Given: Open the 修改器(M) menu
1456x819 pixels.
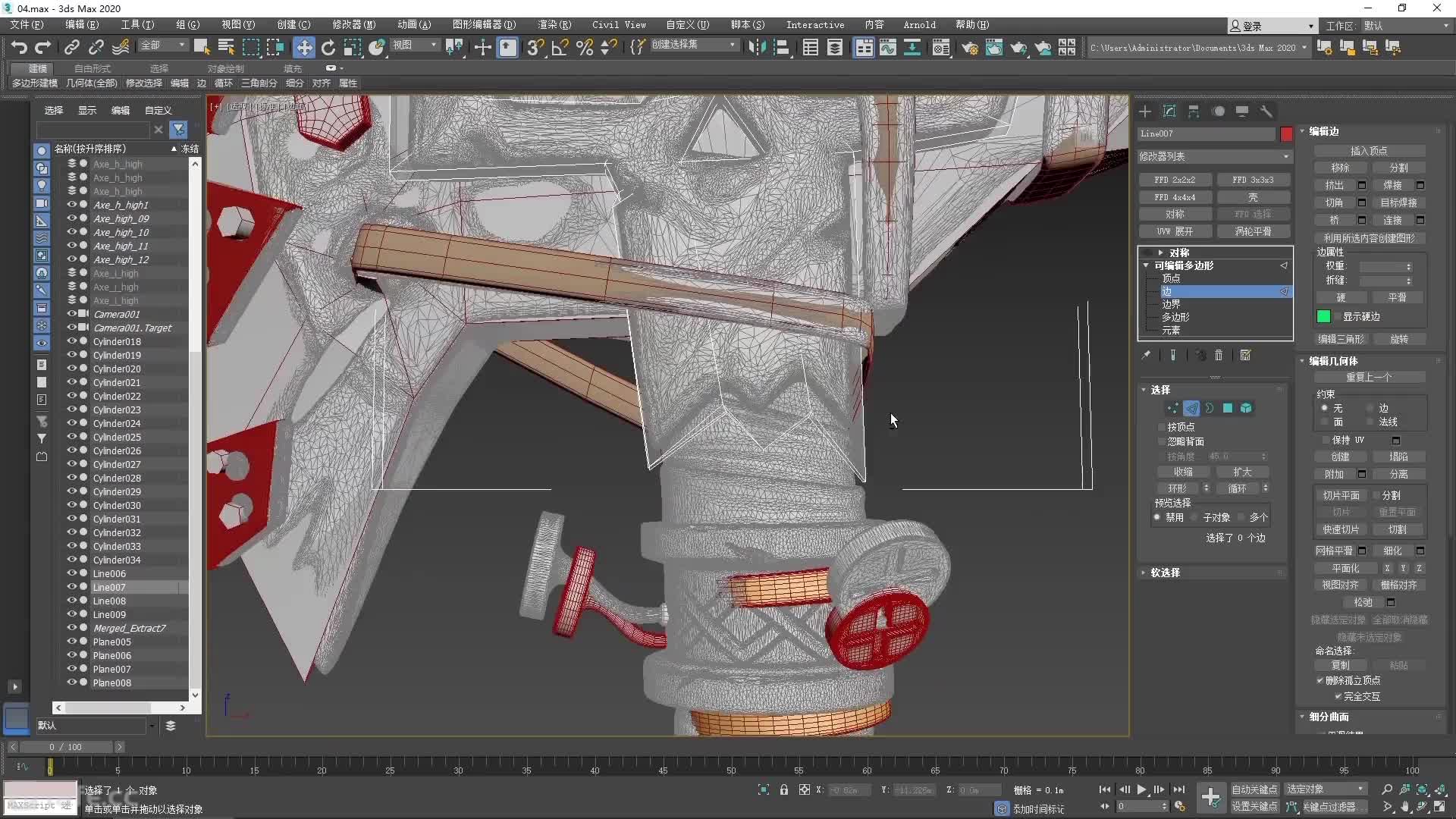Looking at the screenshot, I should pos(353,25).
